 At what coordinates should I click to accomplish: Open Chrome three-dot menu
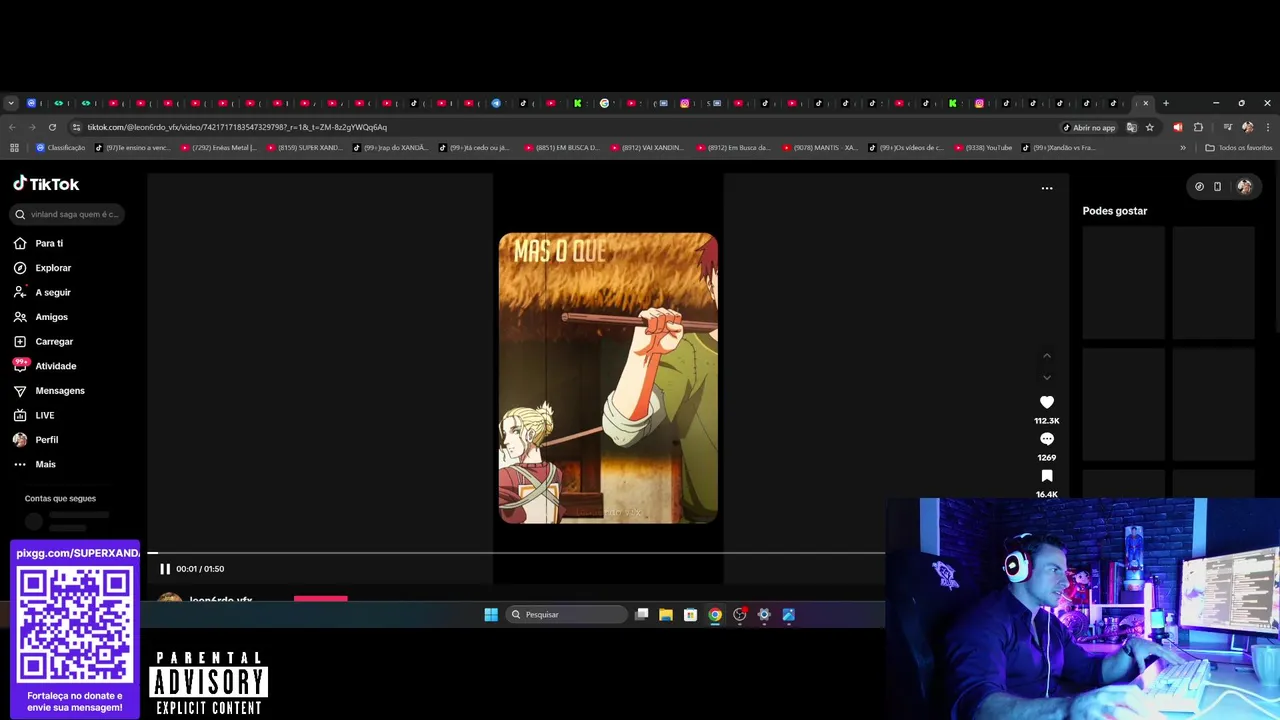1268,127
